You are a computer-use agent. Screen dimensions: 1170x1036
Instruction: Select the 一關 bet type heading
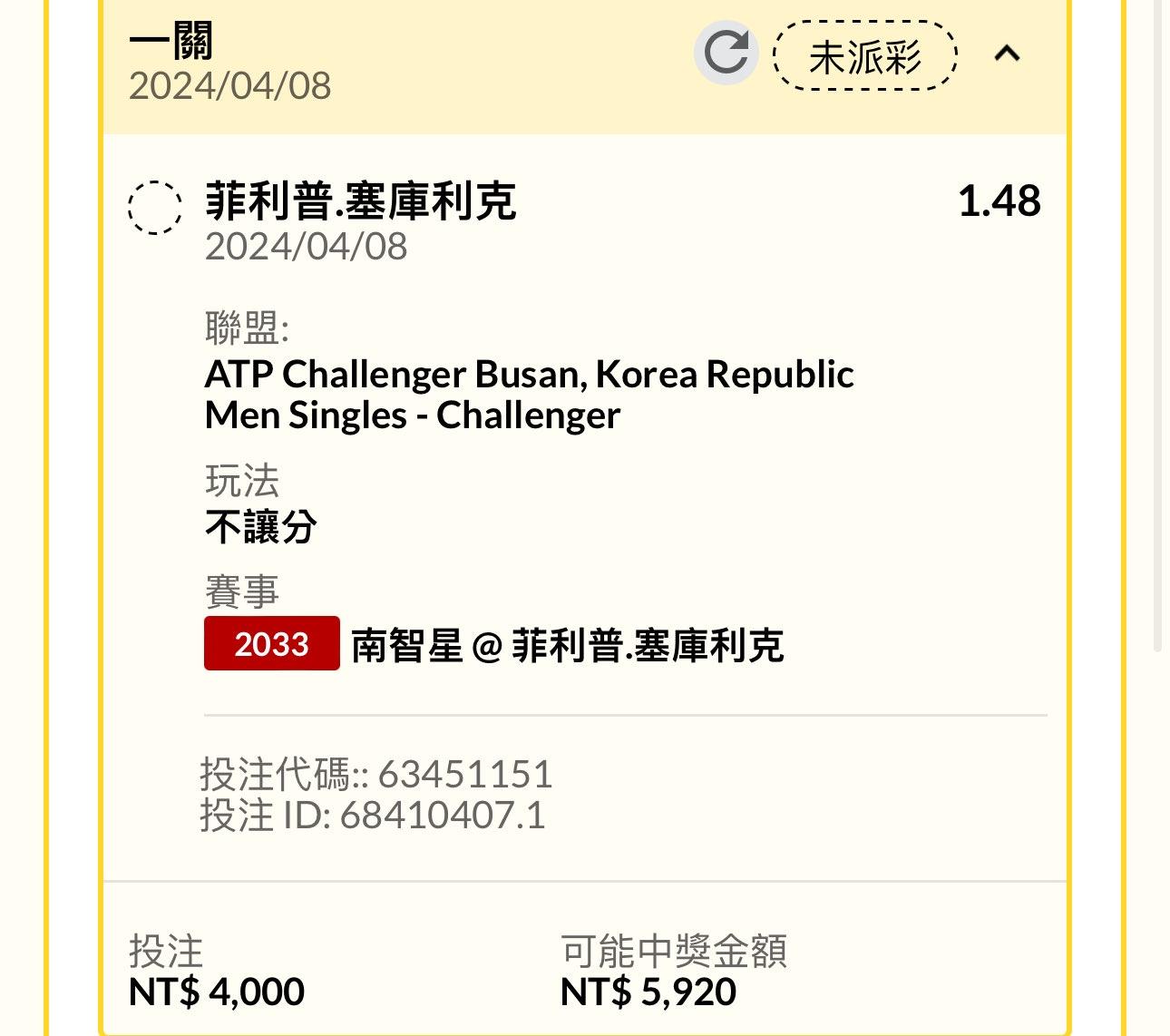click(x=171, y=41)
